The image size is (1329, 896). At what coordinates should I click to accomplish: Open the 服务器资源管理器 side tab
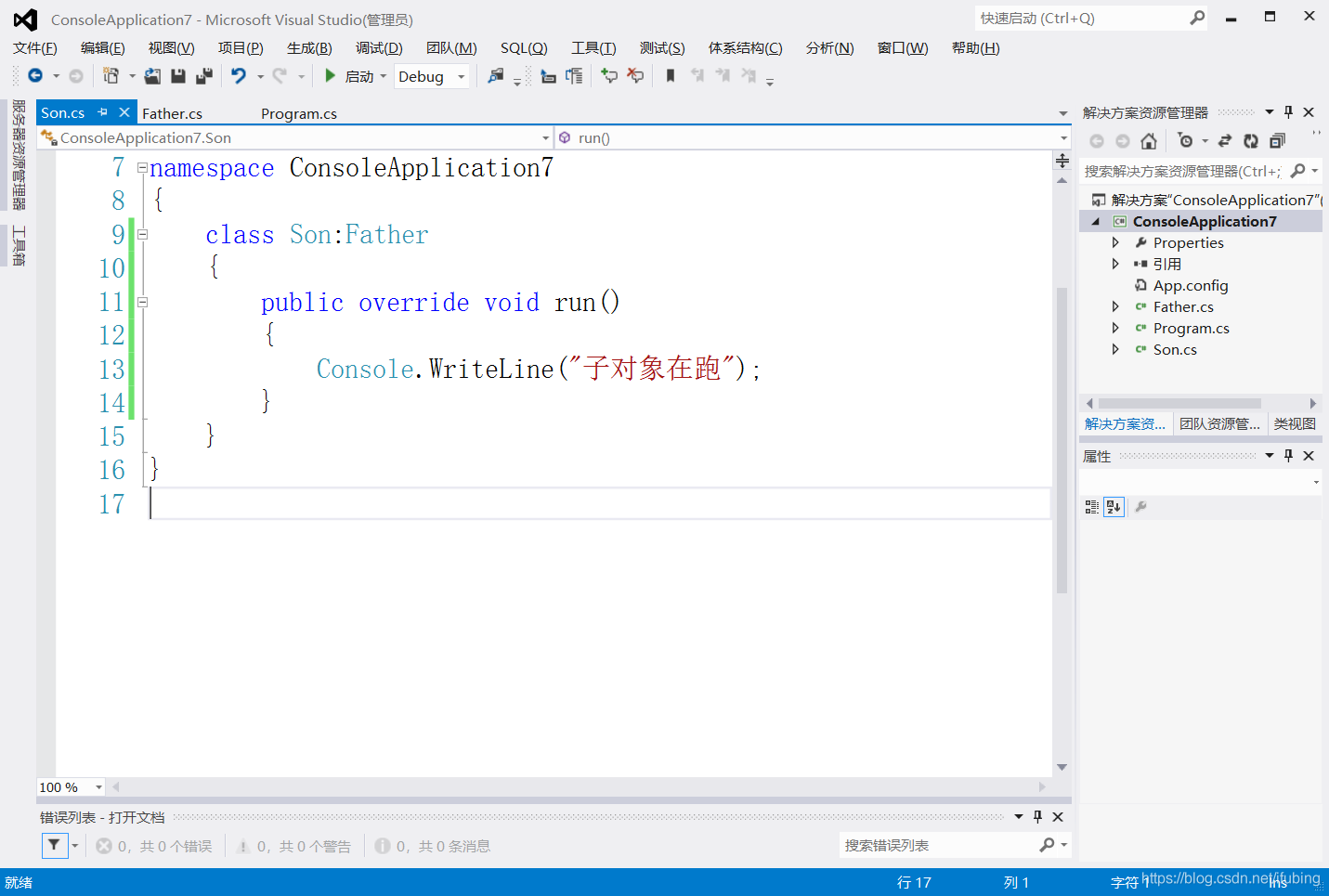18,155
